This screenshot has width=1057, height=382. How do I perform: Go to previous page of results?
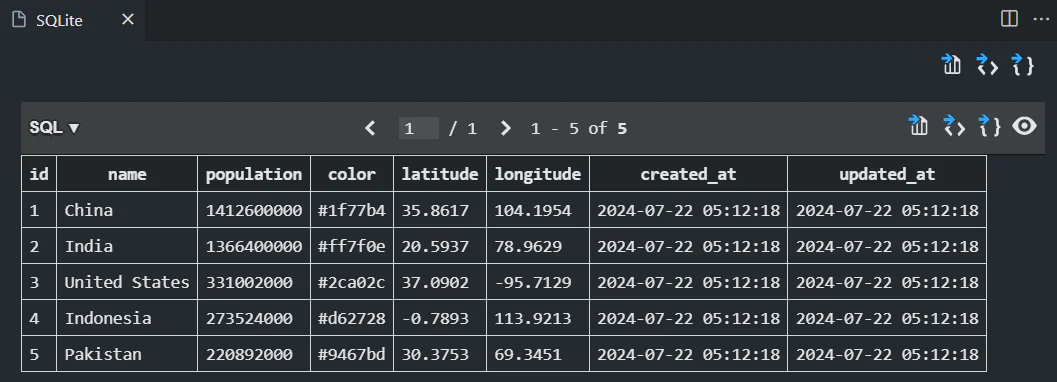369,128
